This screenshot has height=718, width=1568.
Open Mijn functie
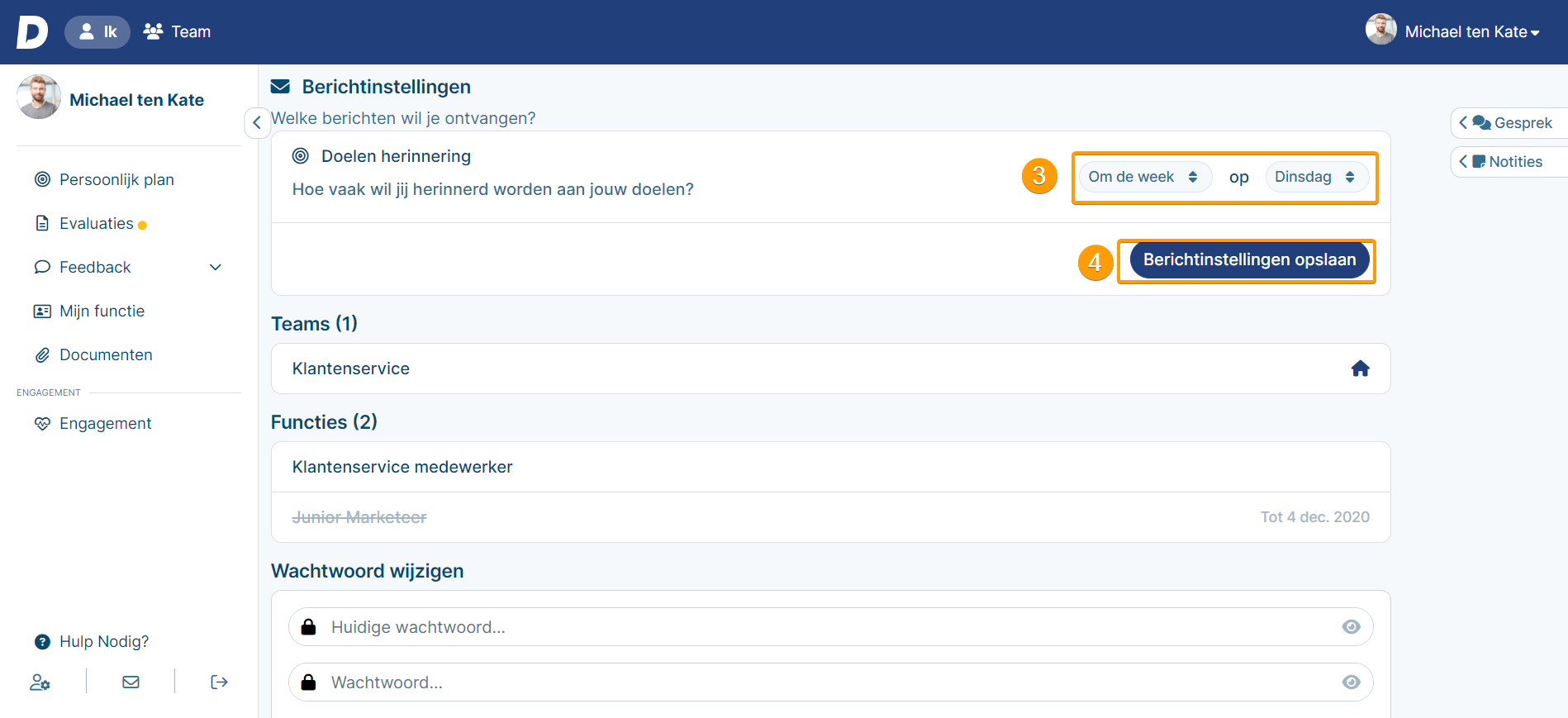(102, 311)
